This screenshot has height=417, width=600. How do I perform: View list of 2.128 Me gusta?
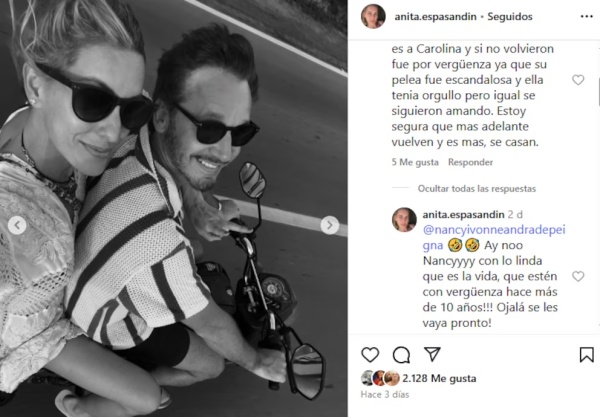click(439, 379)
